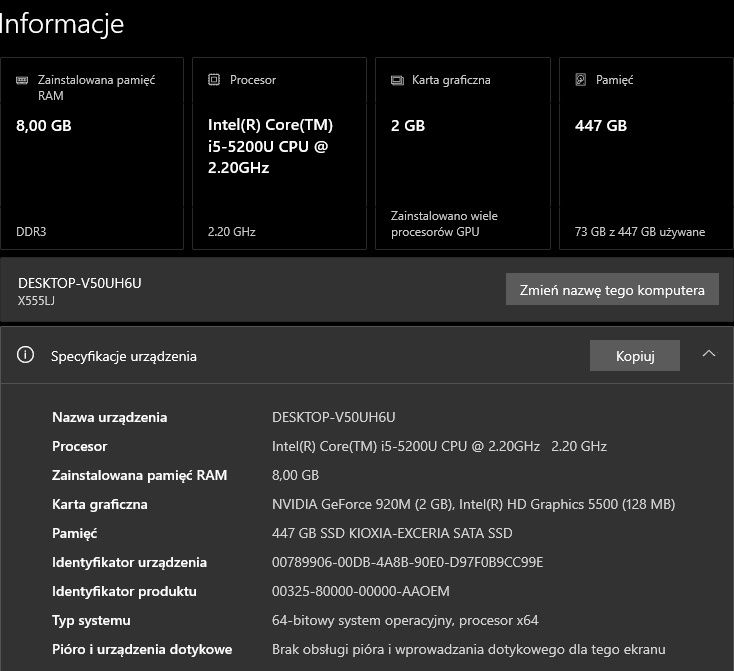Click Zmień nazwę tego komputera button
The height and width of the screenshot is (671, 734).
(612, 289)
